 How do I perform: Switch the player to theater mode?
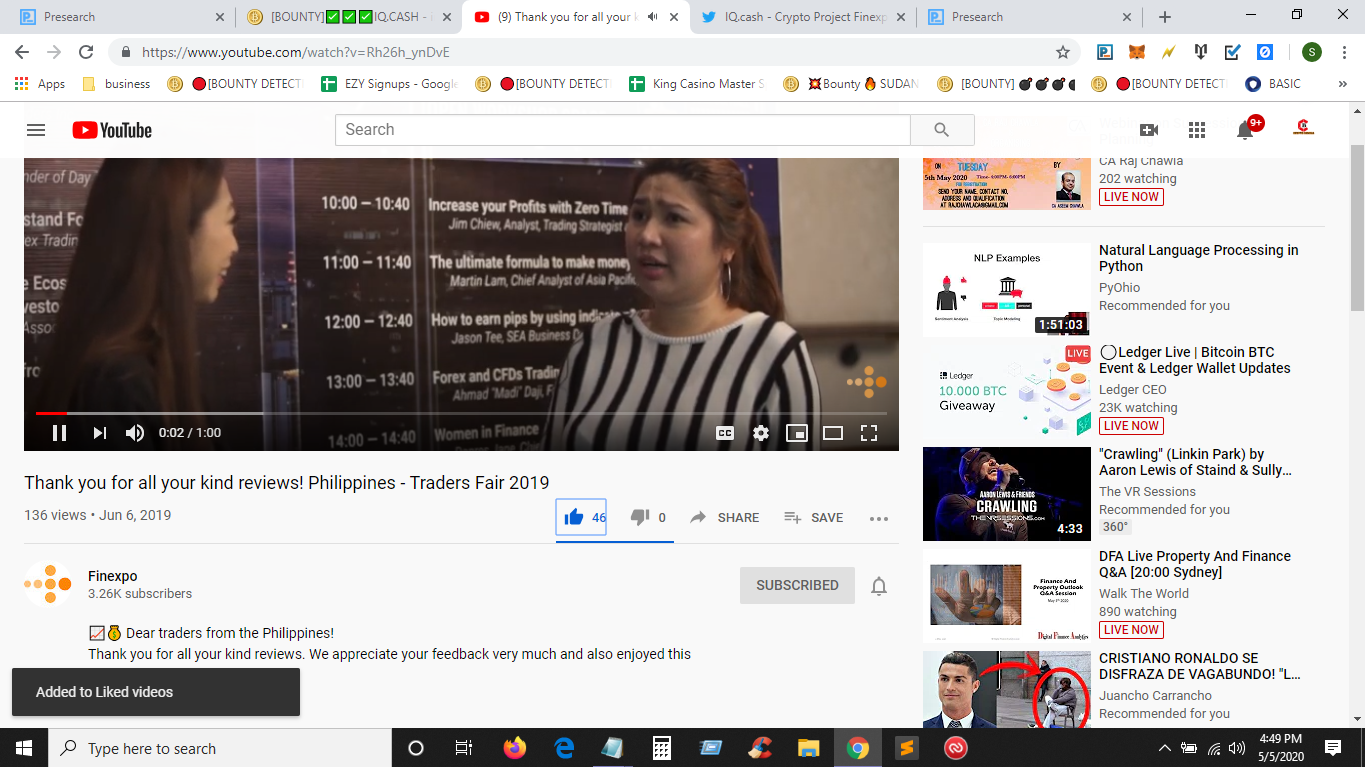[x=833, y=433]
